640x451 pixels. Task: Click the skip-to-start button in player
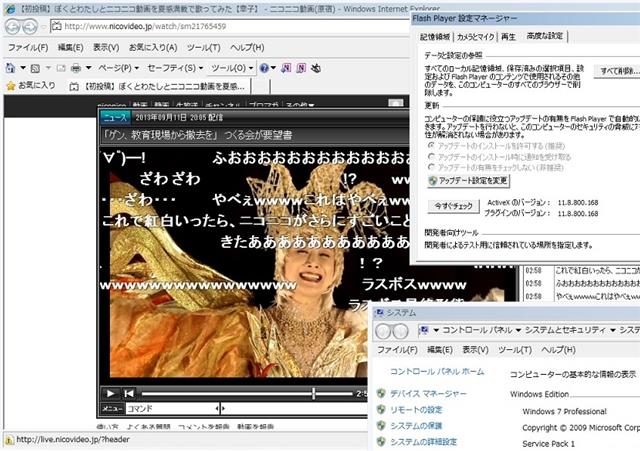129,393
